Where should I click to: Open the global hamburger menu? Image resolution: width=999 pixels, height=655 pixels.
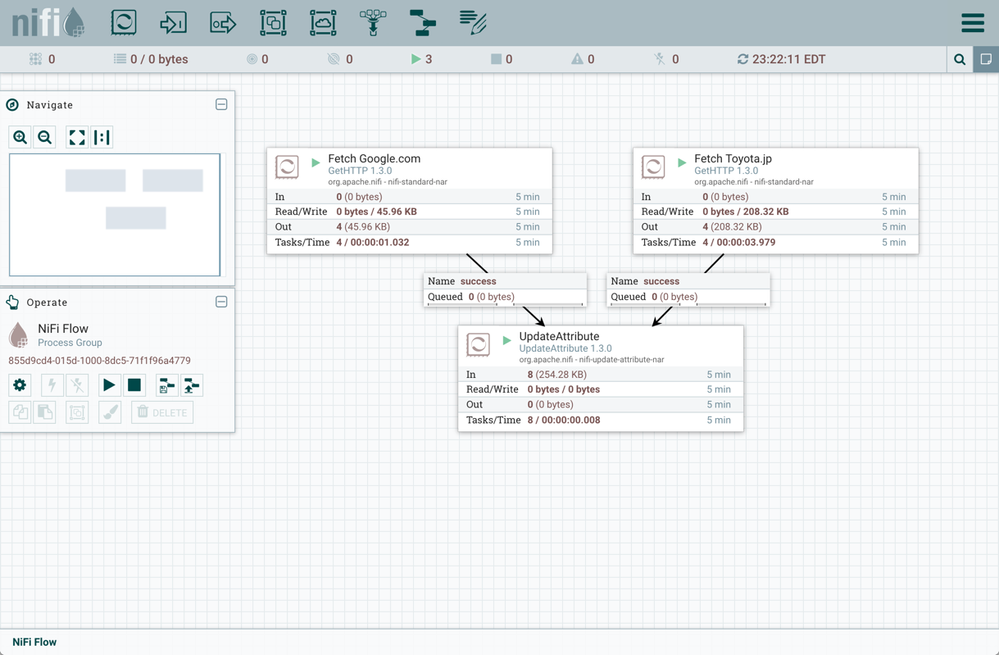[972, 23]
